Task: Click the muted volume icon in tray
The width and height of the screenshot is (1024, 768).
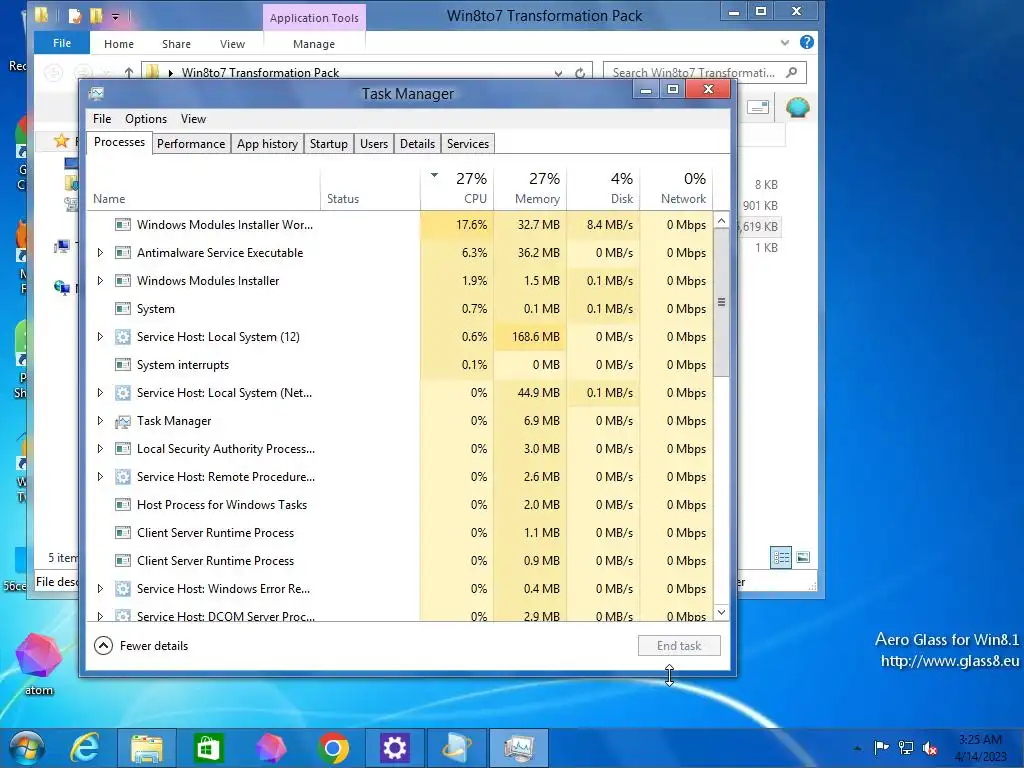Action: click(930, 748)
